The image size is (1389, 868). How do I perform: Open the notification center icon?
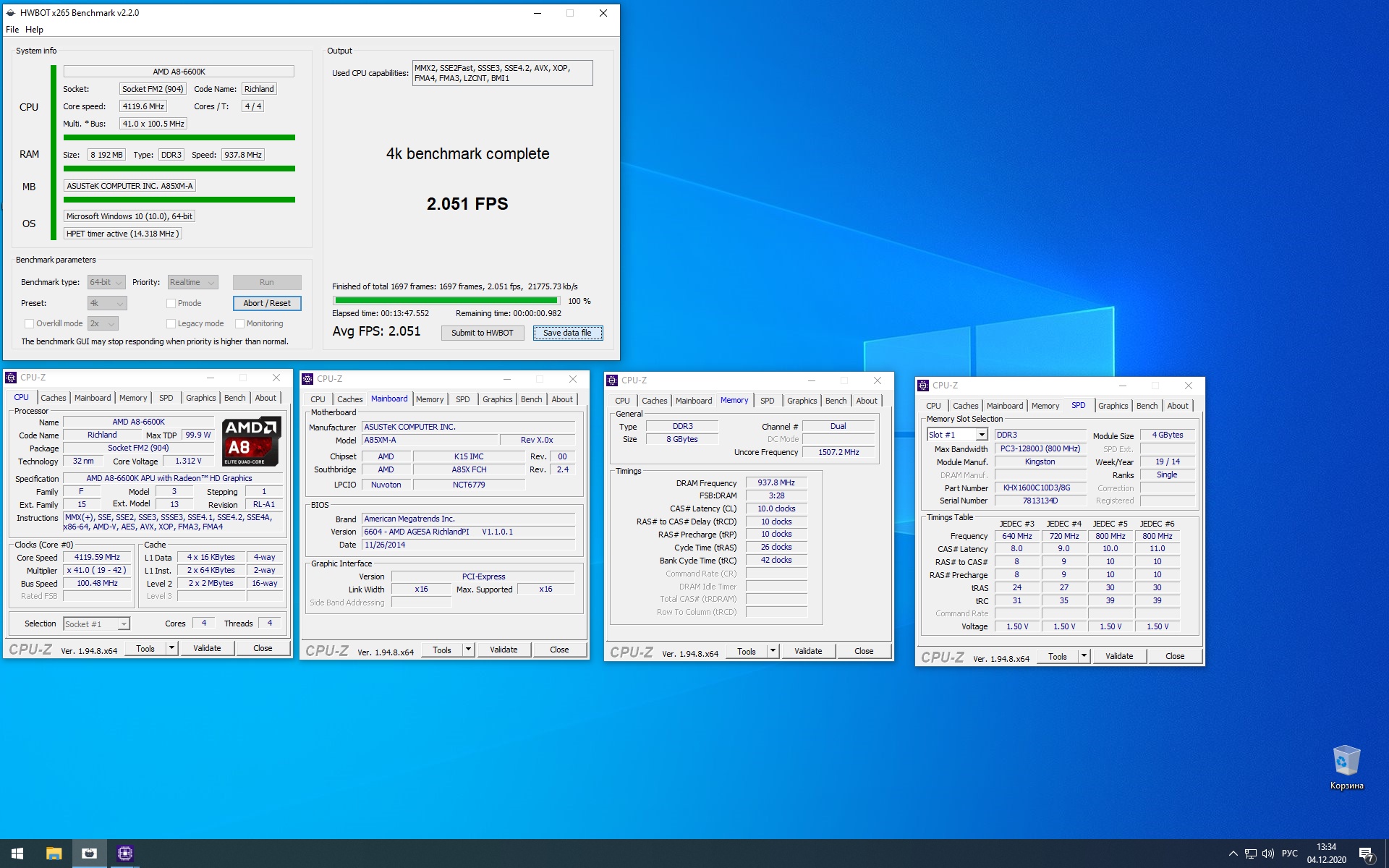click(x=1366, y=854)
